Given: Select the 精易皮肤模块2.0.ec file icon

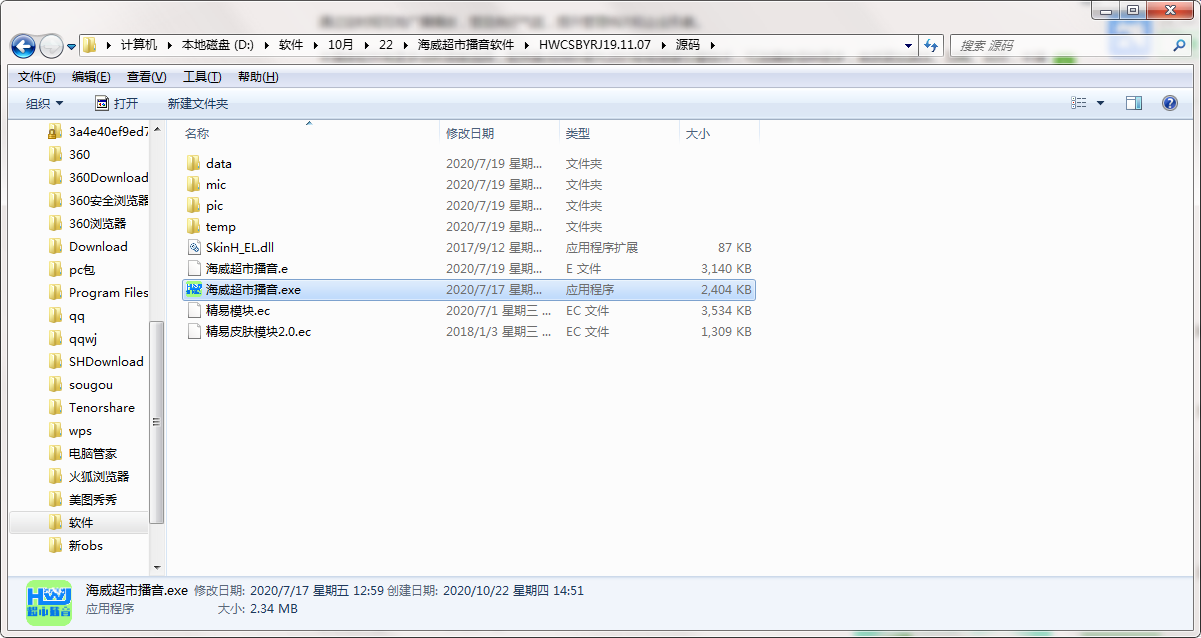Looking at the screenshot, I should [194, 331].
